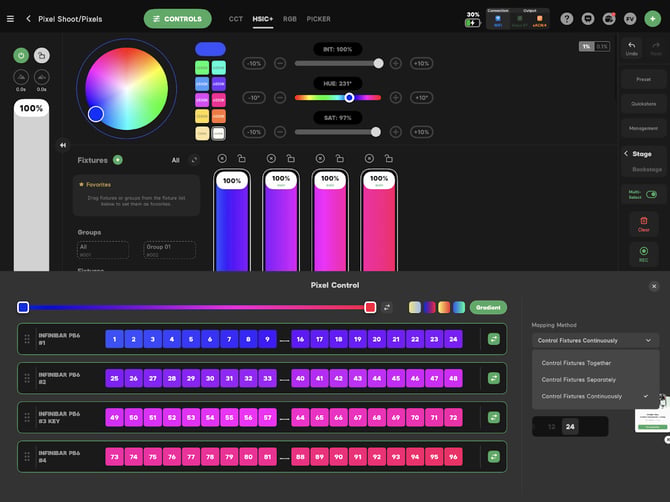Click the All fixtures filter
Viewport: 670px width, 502px height.
[x=175, y=160]
